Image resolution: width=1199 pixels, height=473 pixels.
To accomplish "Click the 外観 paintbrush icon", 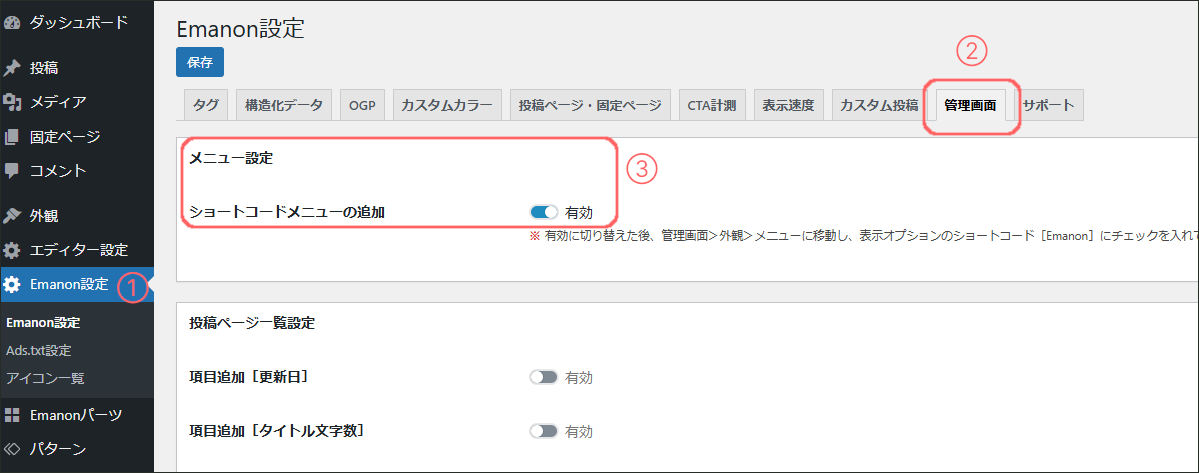I will [x=12, y=215].
